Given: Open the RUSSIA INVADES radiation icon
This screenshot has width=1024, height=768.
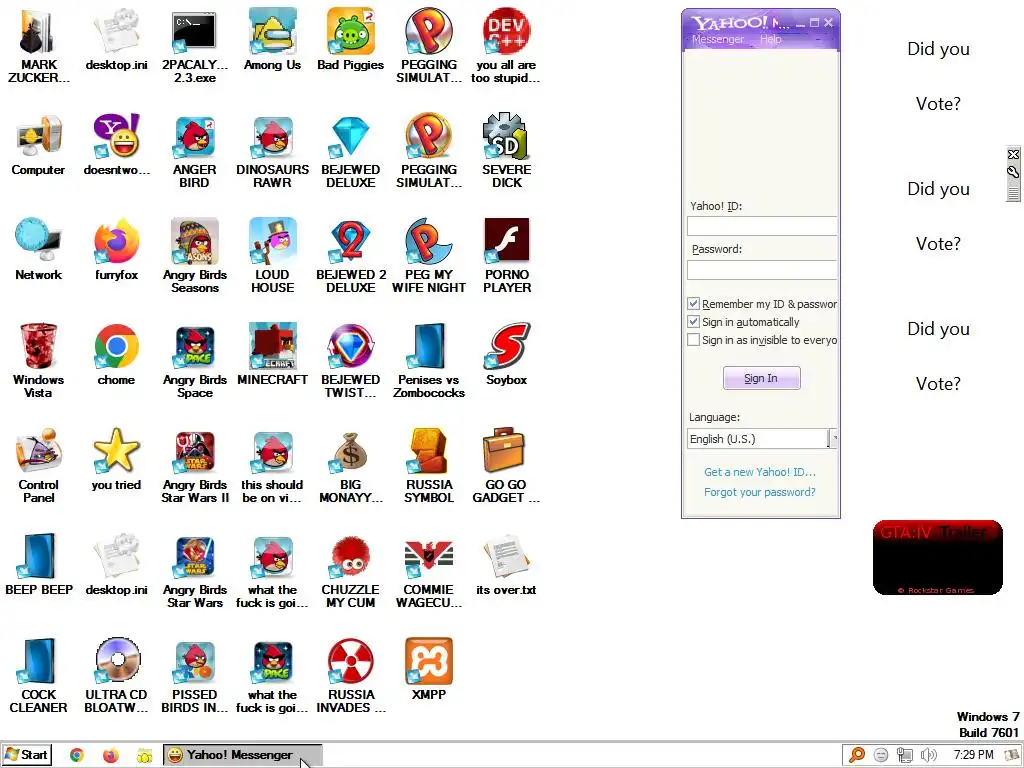Looking at the screenshot, I should (x=351, y=675).
